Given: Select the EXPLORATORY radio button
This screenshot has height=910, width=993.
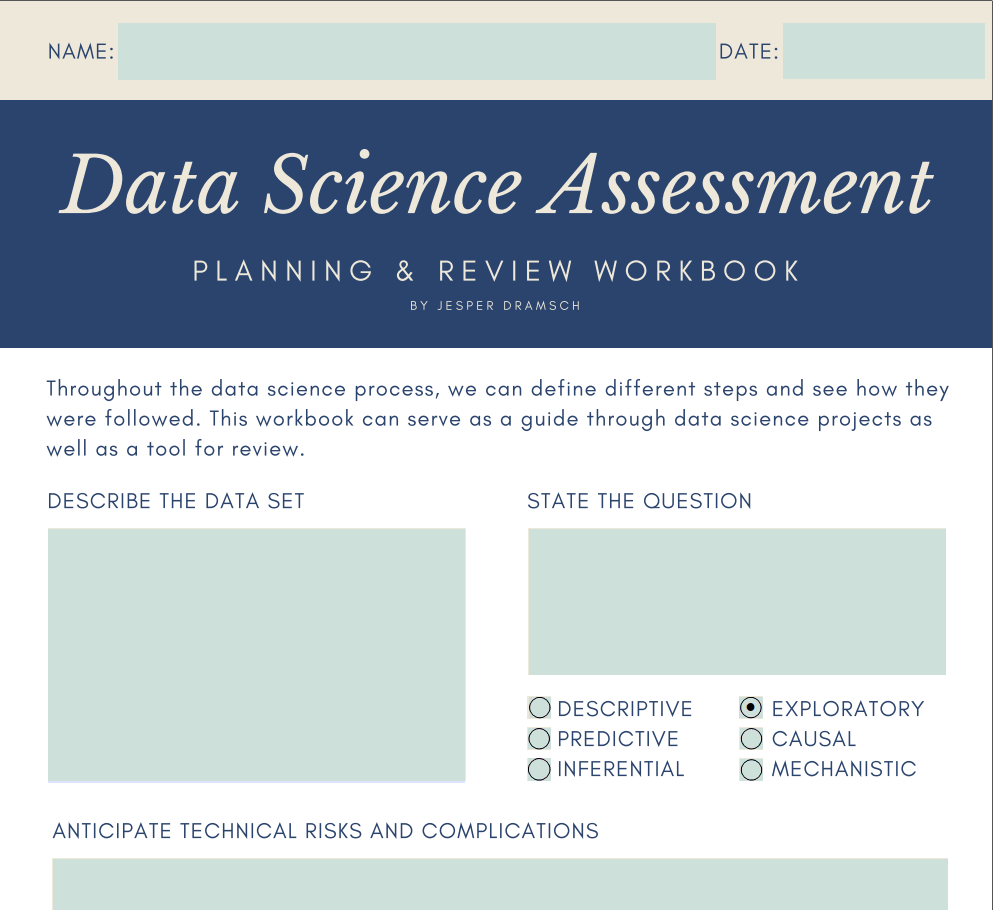Looking at the screenshot, I should pyautogui.click(x=751, y=707).
